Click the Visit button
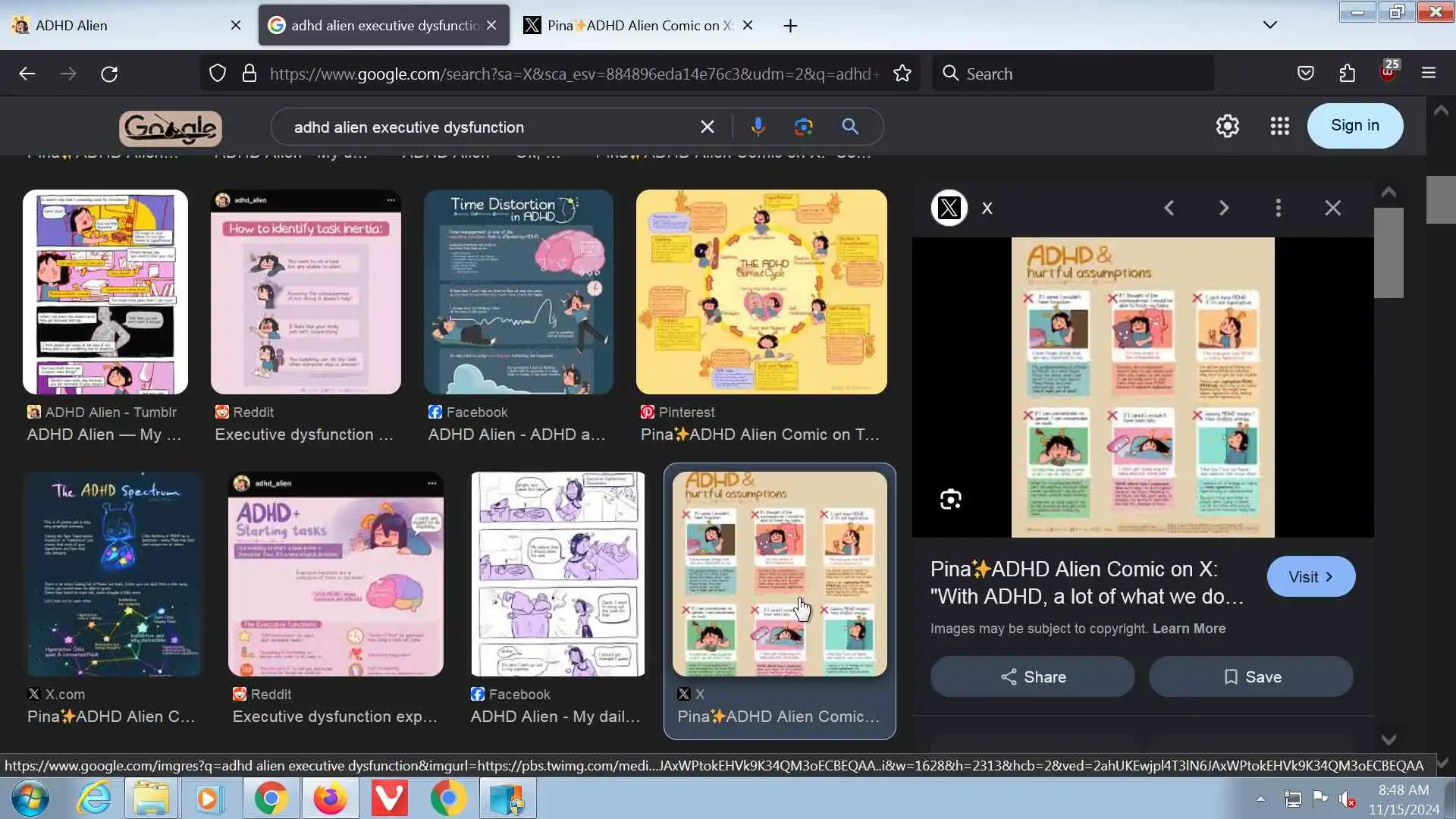 [1310, 576]
